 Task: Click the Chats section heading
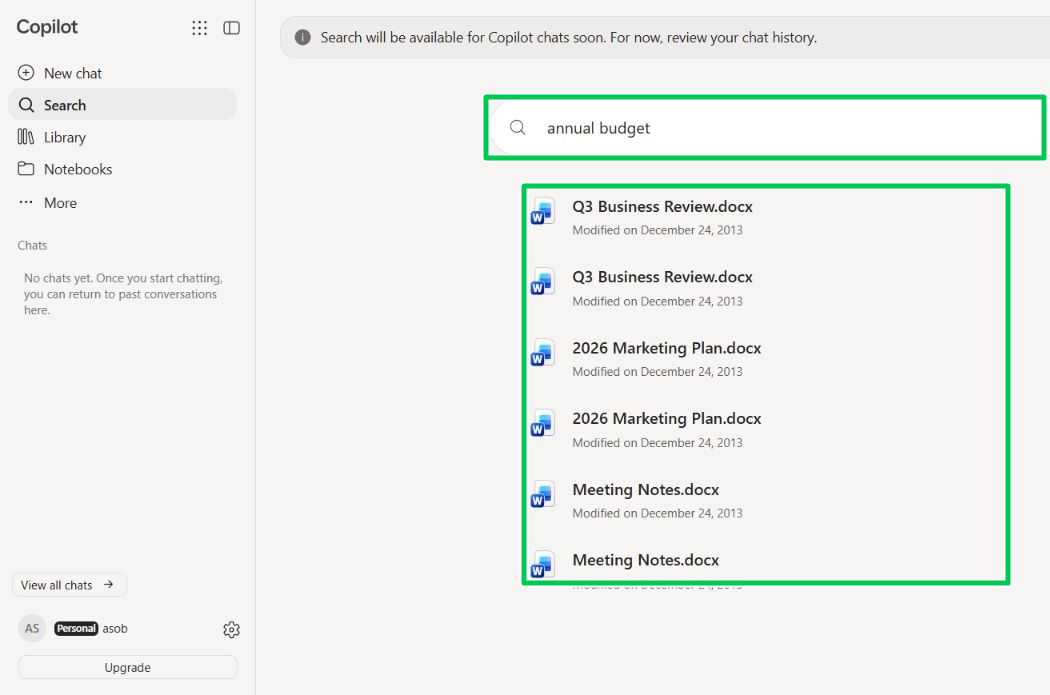click(32, 245)
